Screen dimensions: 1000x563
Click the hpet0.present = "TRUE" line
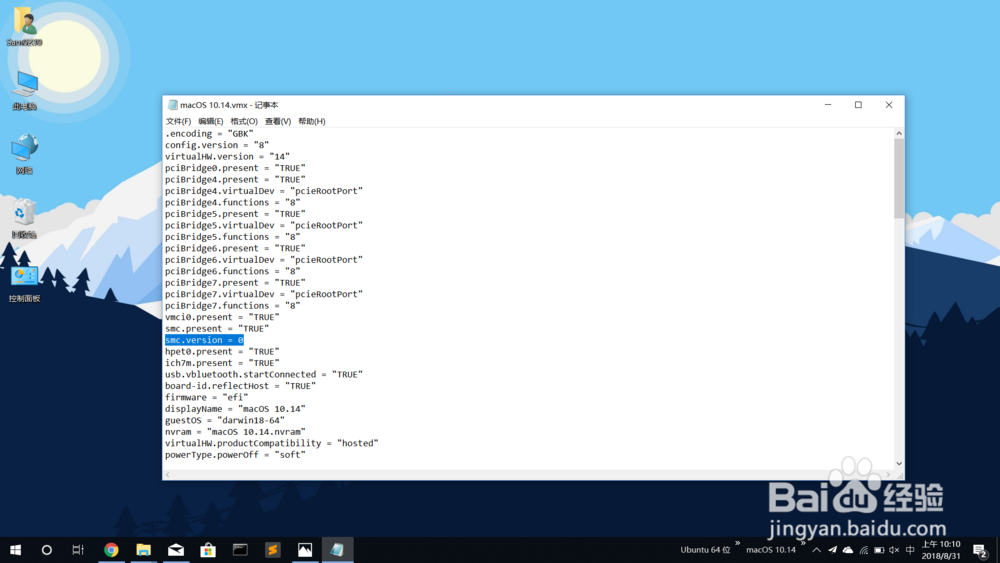coord(222,351)
